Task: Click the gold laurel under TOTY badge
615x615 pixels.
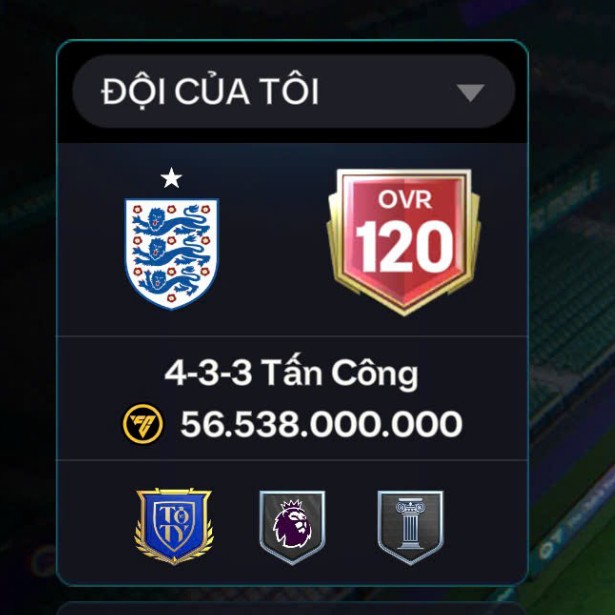Action: coord(174,549)
